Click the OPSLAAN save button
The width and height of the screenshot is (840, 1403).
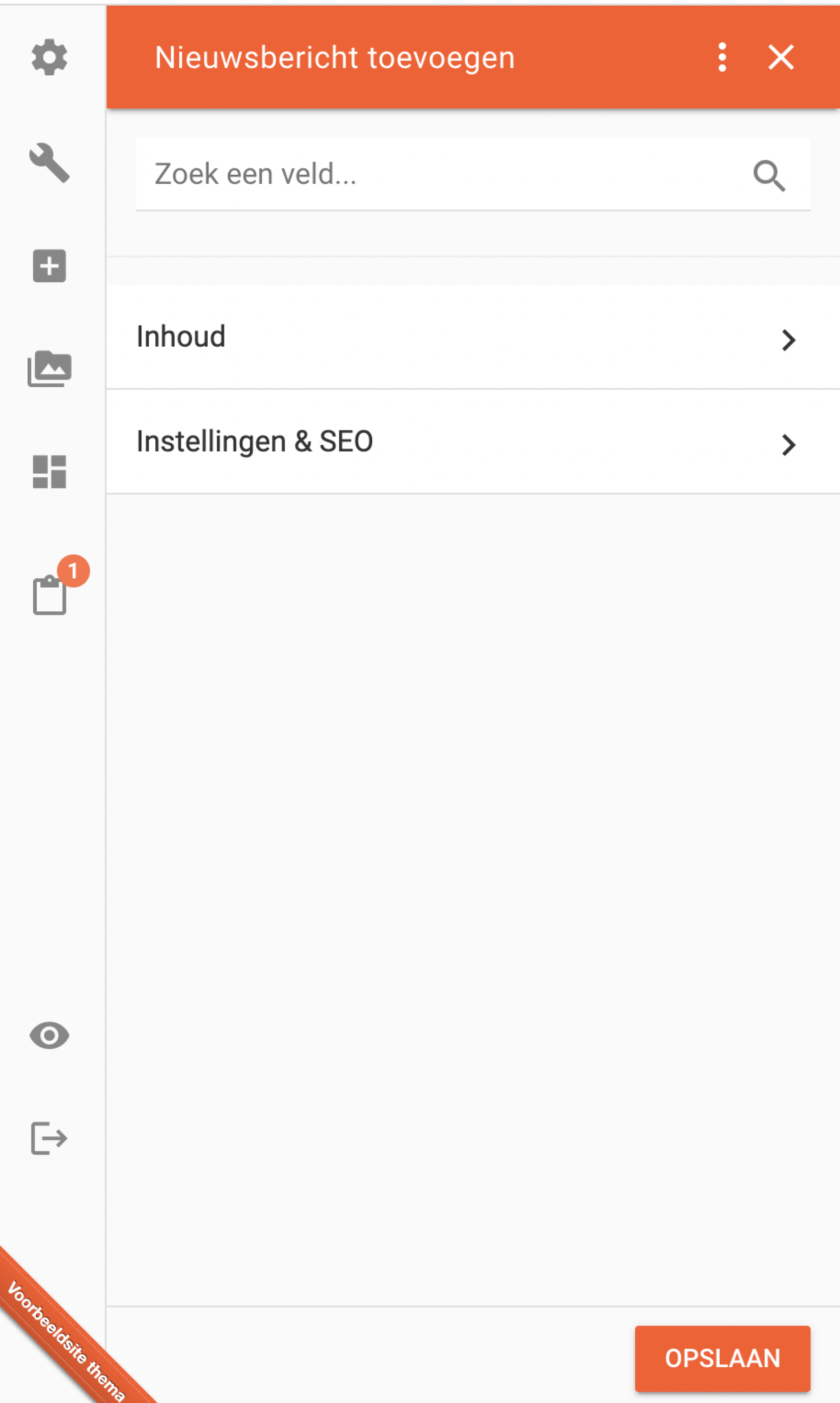(x=722, y=1358)
